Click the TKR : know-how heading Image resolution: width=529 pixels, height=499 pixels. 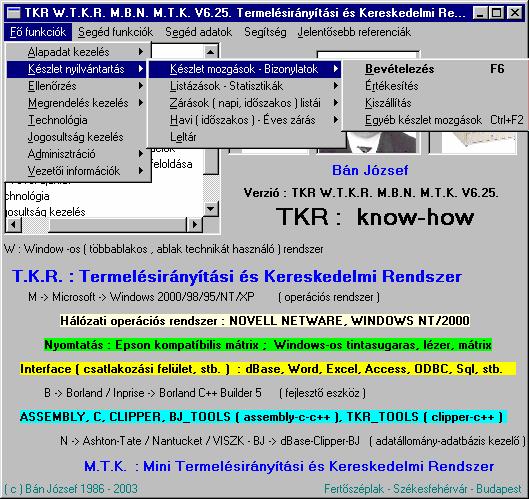tap(375, 217)
